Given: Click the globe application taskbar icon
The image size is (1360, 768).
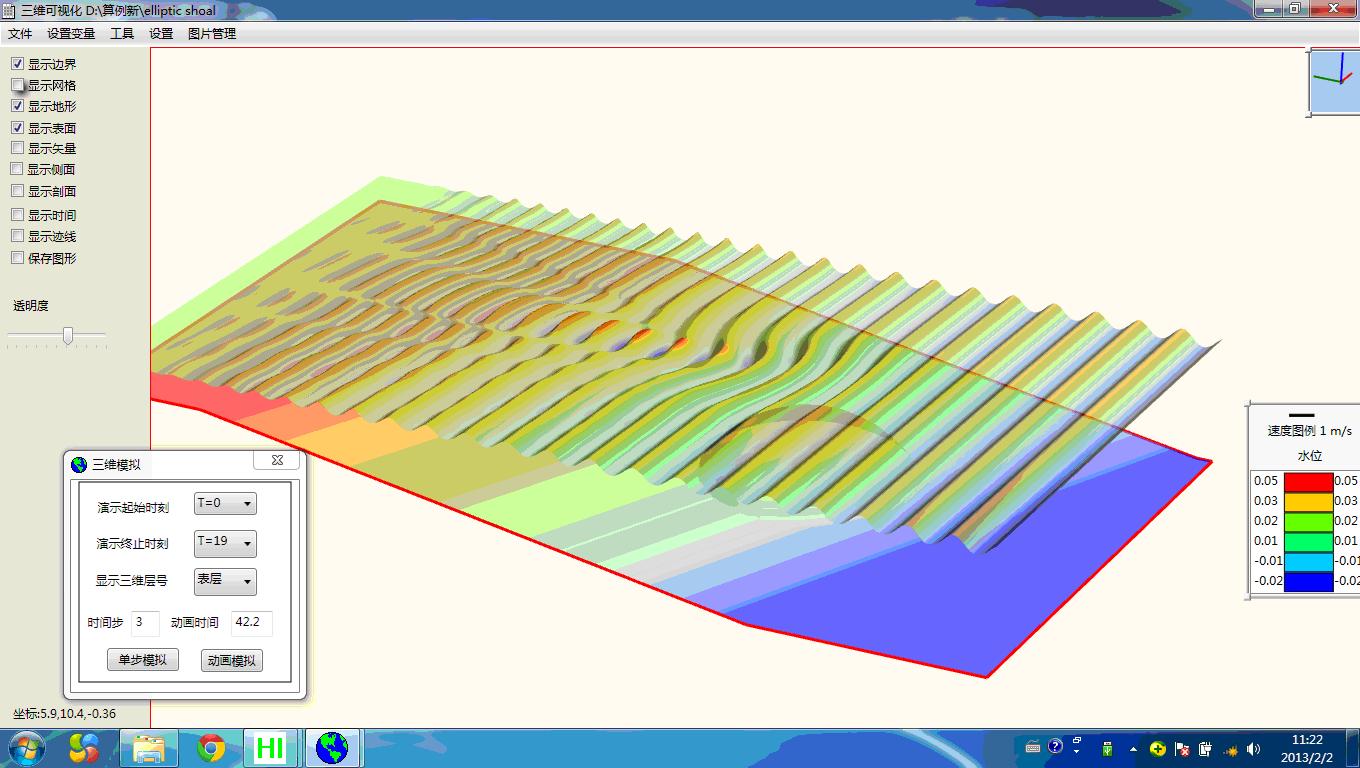Looking at the screenshot, I should (x=332, y=748).
